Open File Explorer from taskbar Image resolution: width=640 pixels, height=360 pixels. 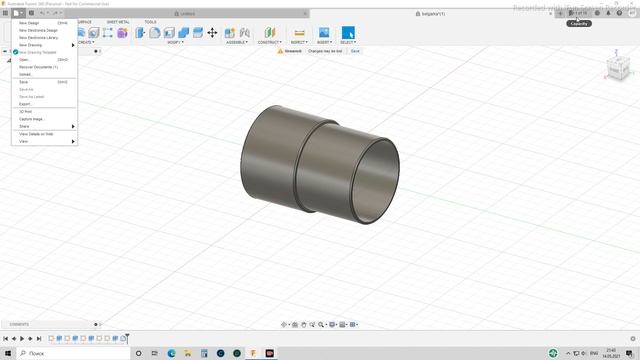coord(188,353)
